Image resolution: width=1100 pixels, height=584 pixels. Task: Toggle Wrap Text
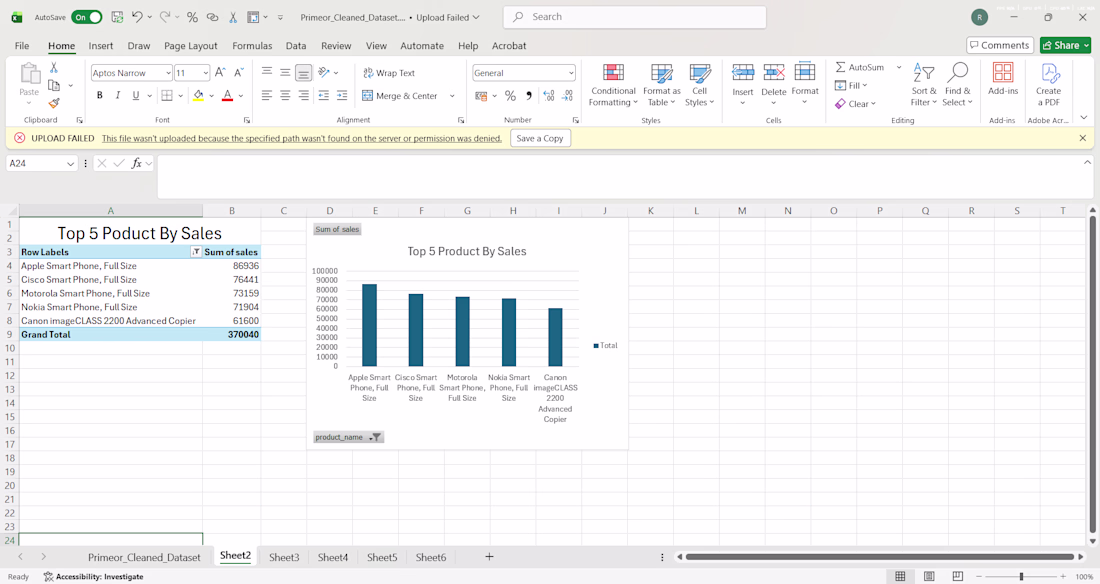389,72
